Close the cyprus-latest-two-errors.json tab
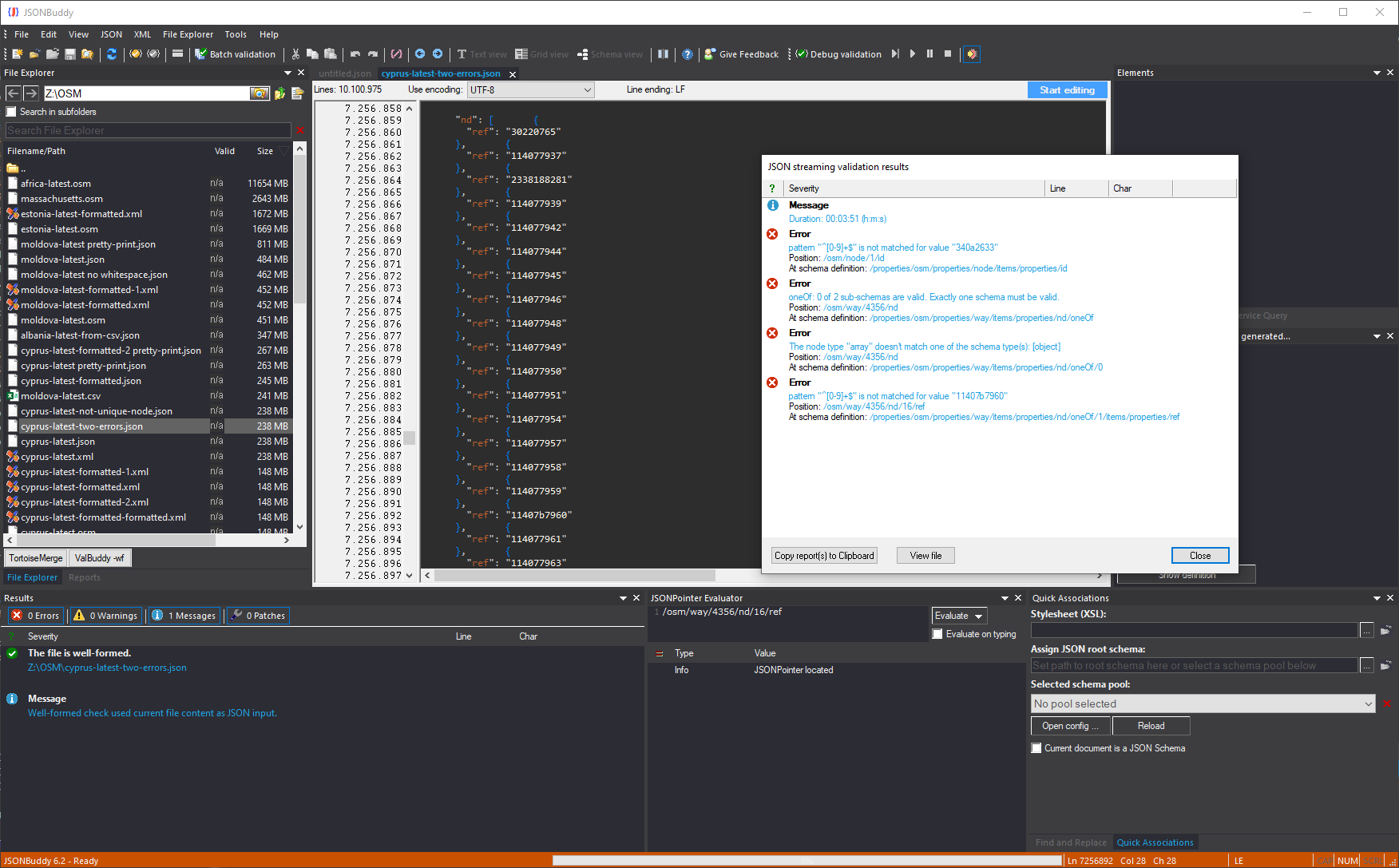 click(x=513, y=74)
